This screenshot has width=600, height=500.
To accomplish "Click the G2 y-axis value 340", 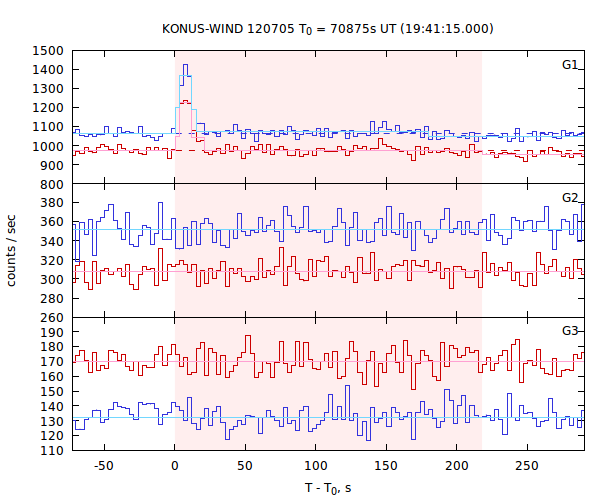I will [52, 241].
